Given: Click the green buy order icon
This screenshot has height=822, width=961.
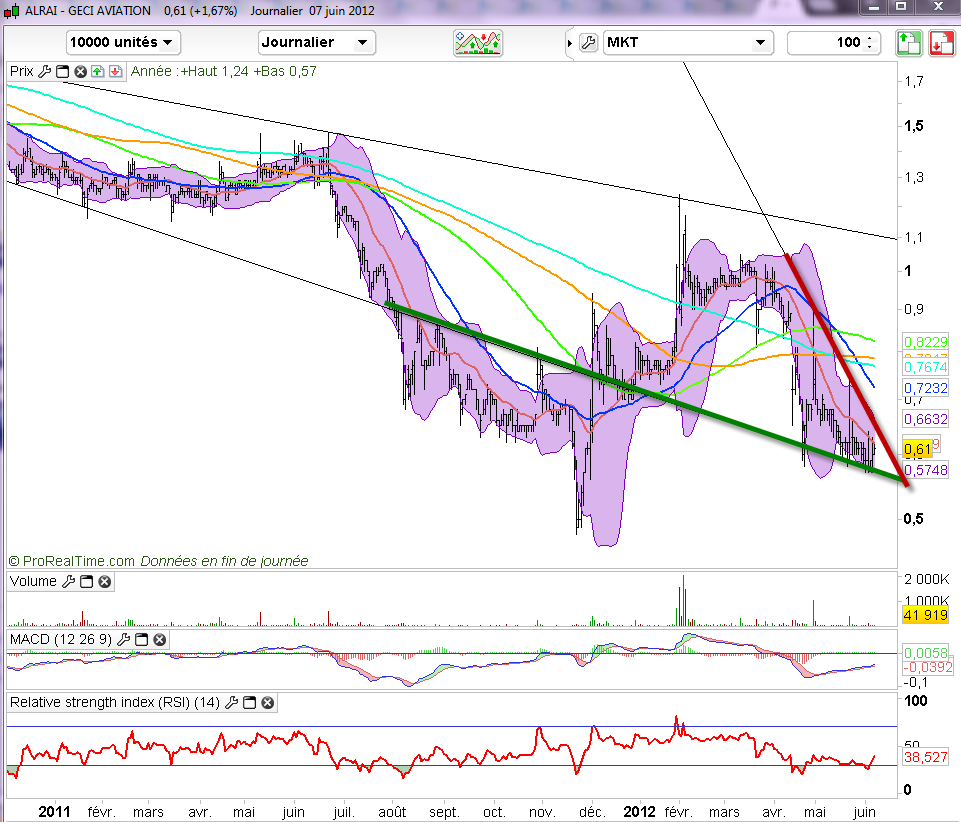Looking at the screenshot, I should (x=907, y=43).
